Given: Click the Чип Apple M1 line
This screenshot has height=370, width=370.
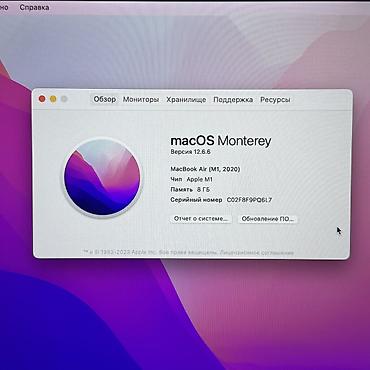Looking at the screenshot, I should [x=191, y=179].
